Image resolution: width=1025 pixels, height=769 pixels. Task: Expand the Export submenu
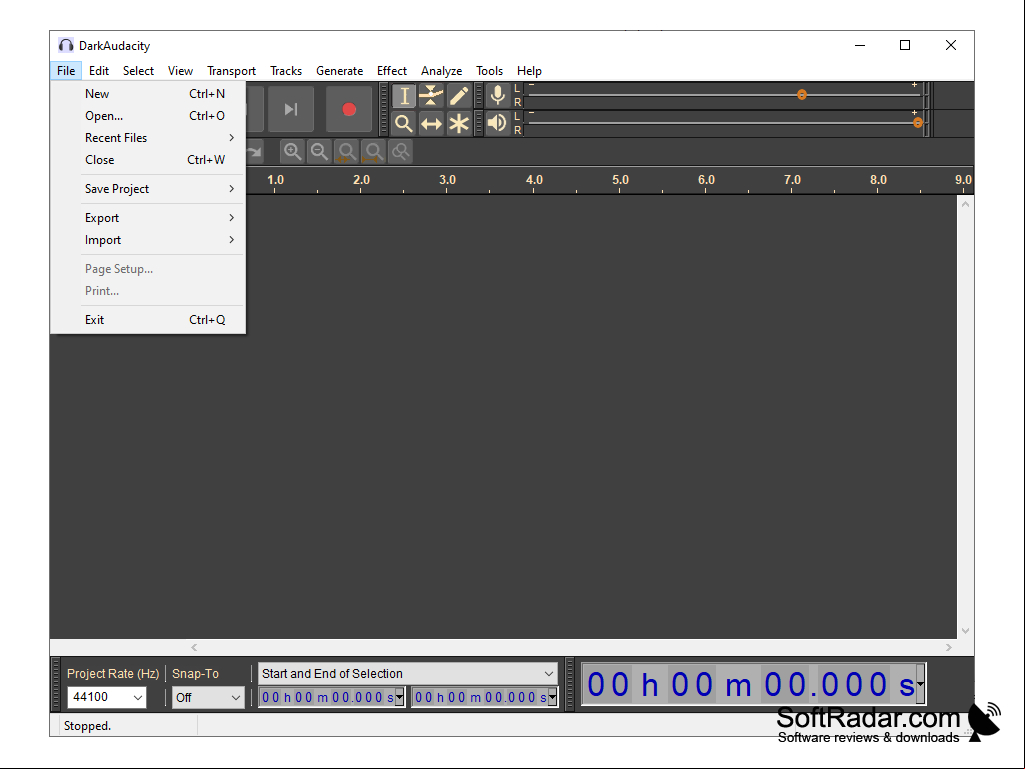coord(148,218)
